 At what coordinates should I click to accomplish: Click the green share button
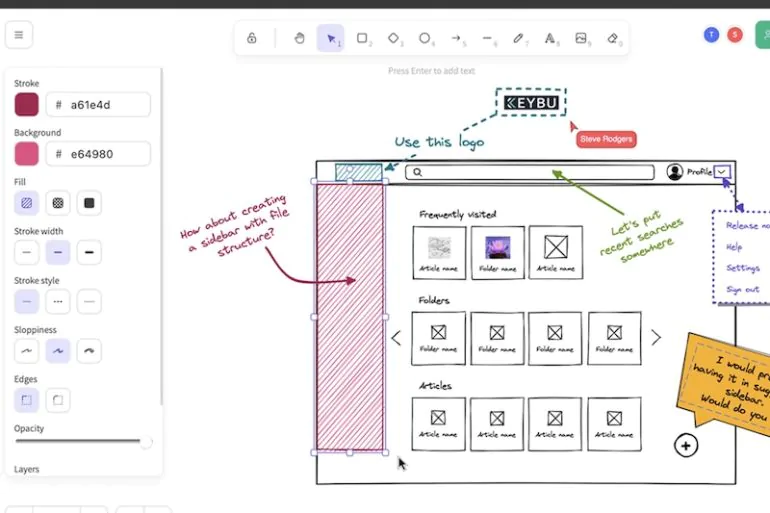(x=763, y=35)
